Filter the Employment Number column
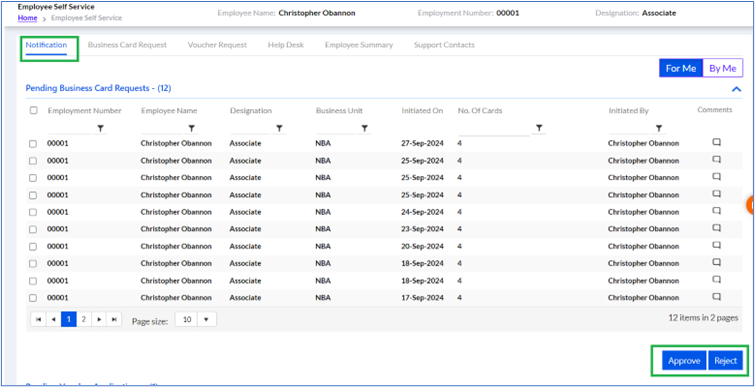 pyautogui.click(x=101, y=129)
